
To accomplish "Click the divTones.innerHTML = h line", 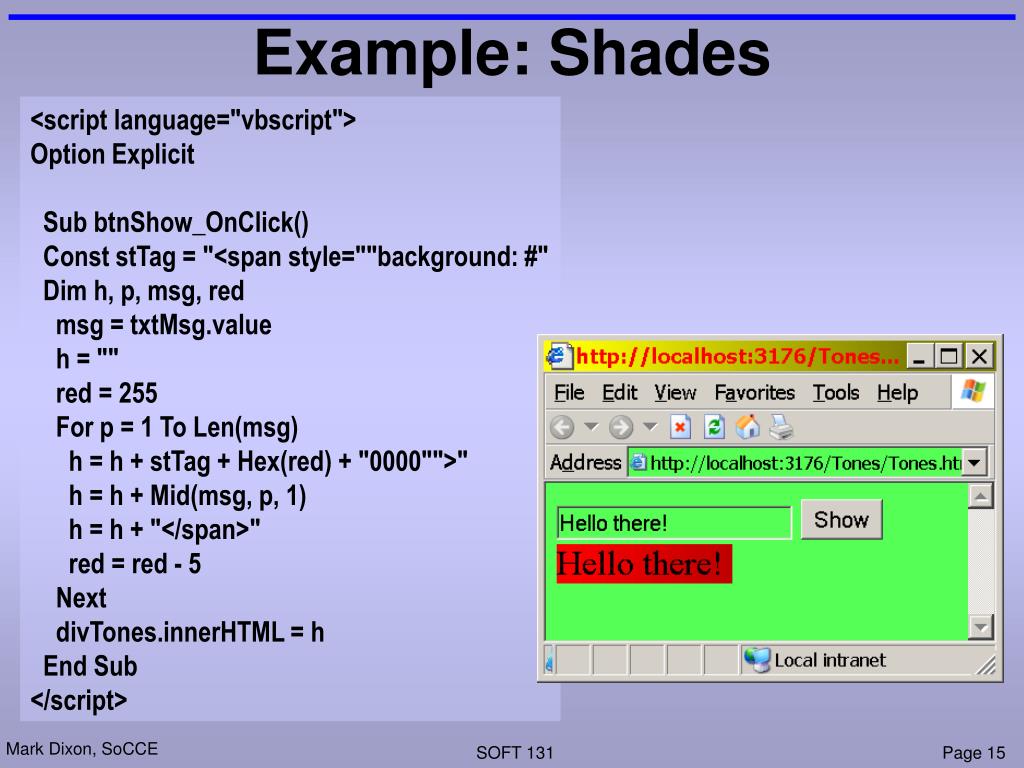I will click(190, 632).
